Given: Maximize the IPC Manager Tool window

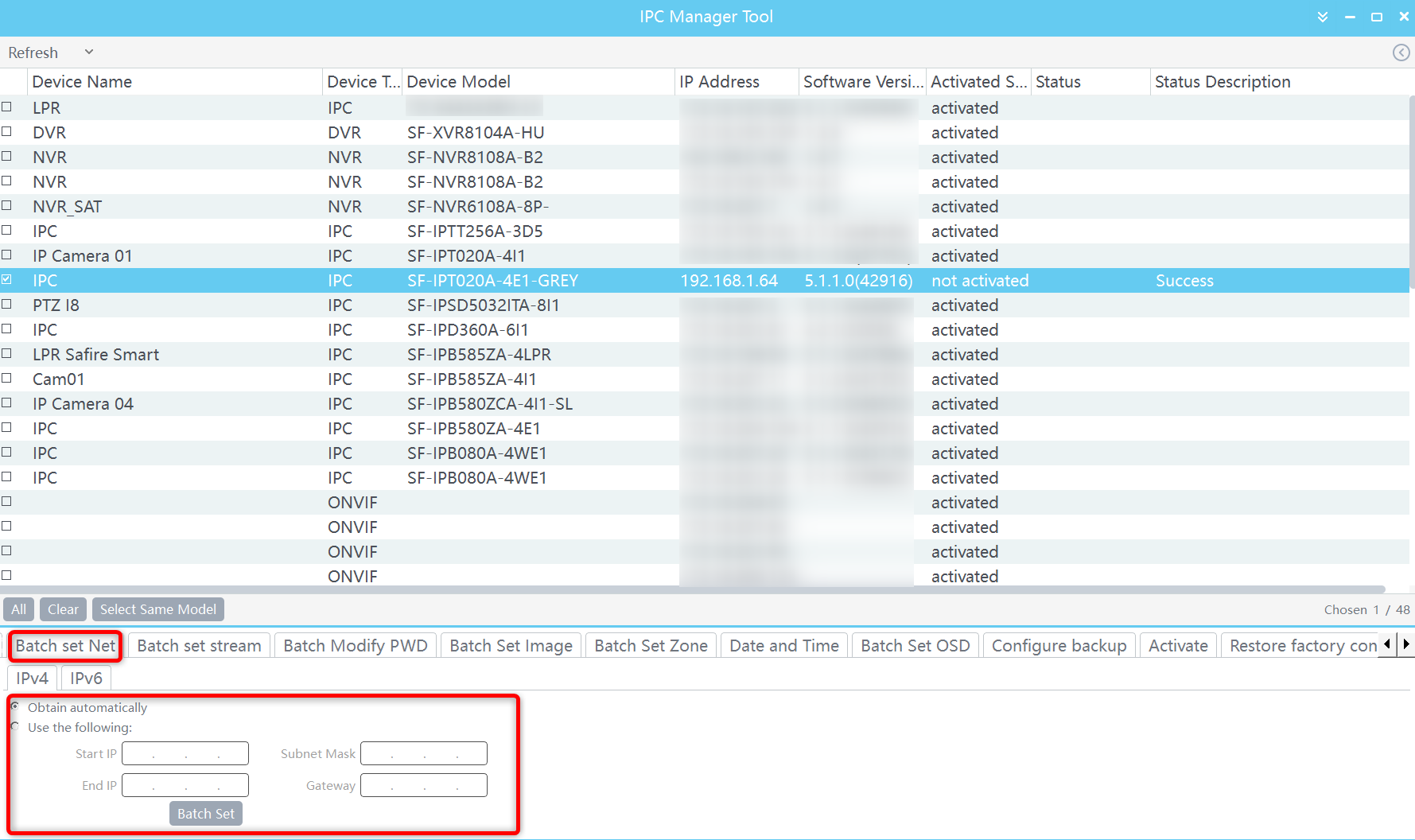Looking at the screenshot, I should tap(1377, 17).
